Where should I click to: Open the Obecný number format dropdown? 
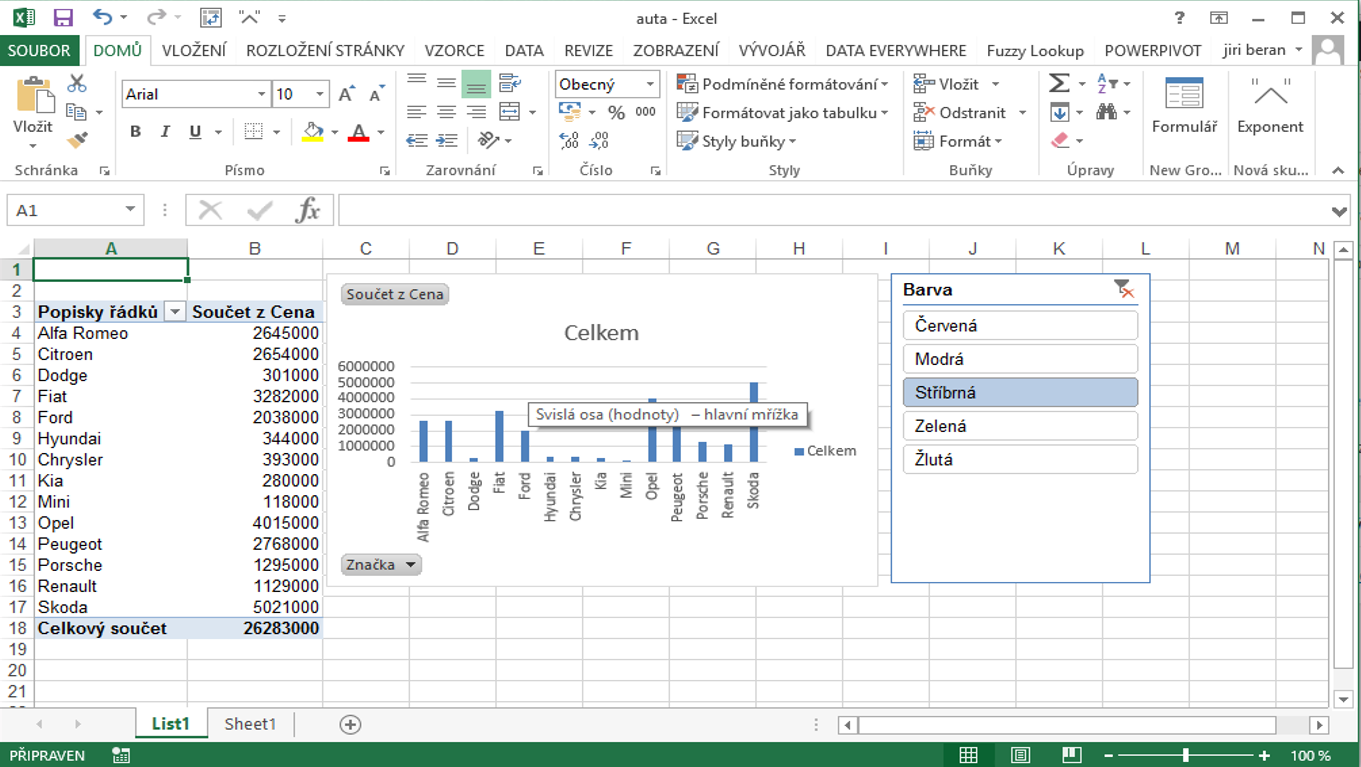650,84
